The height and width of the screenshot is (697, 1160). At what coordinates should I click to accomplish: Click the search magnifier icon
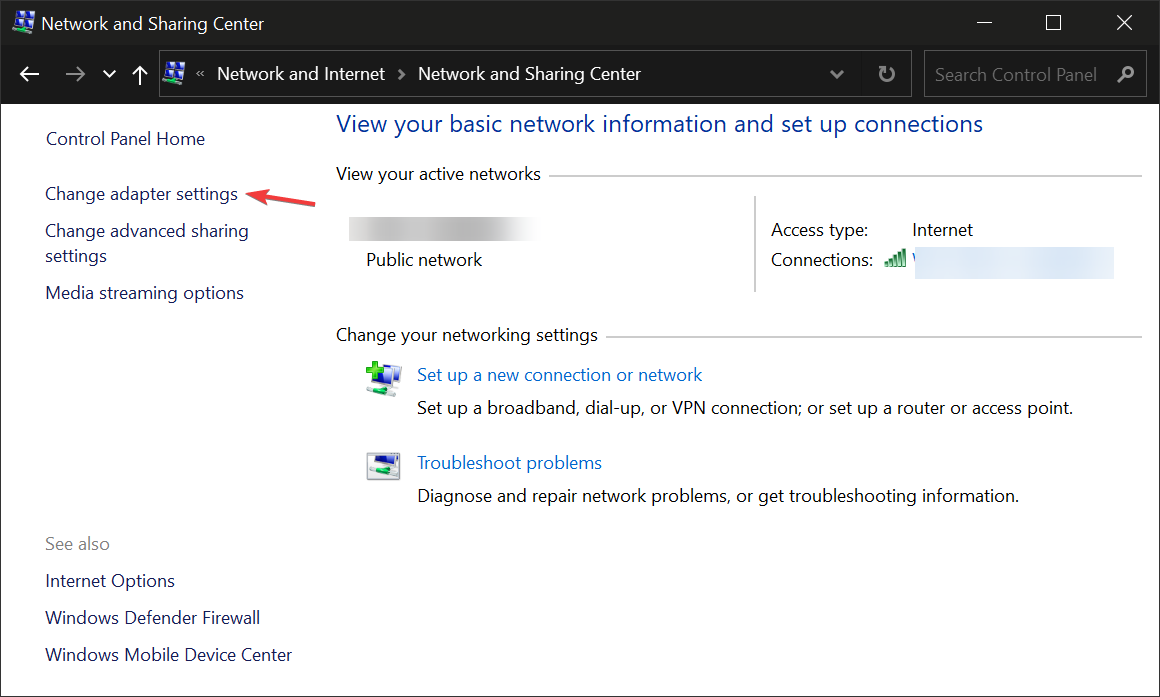(1126, 75)
